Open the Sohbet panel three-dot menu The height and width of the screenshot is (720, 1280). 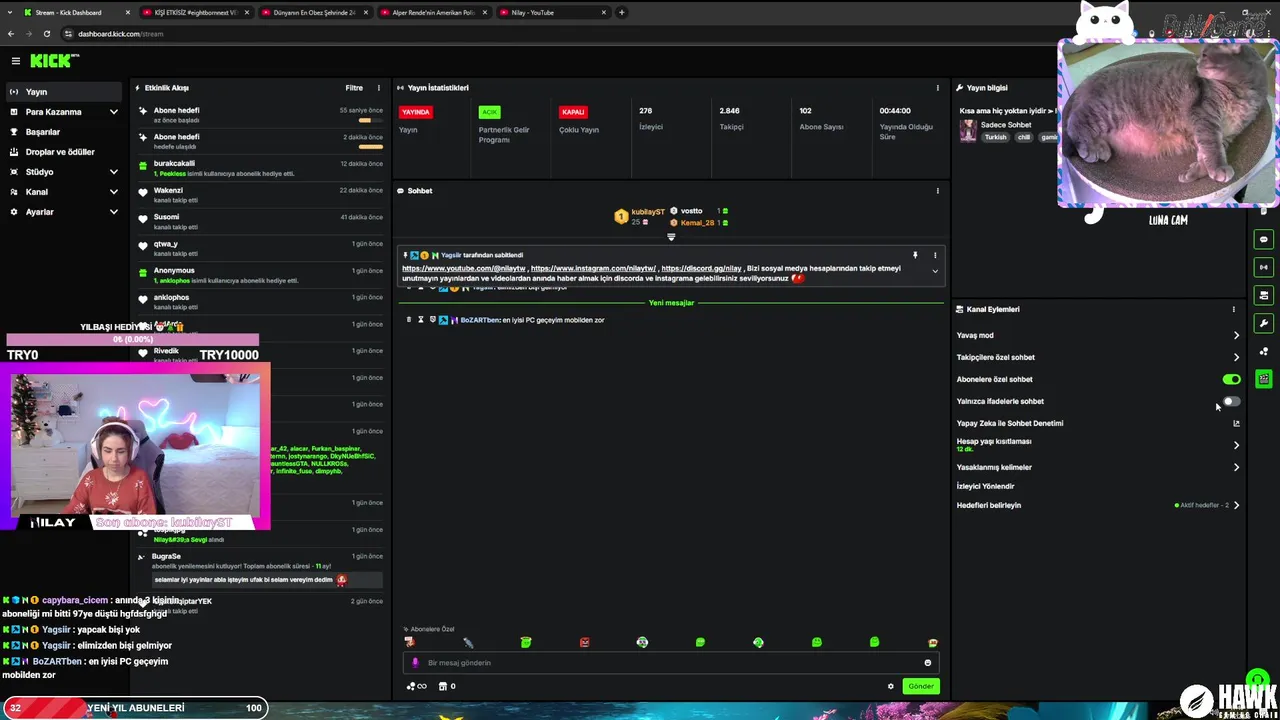click(x=937, y=191)
